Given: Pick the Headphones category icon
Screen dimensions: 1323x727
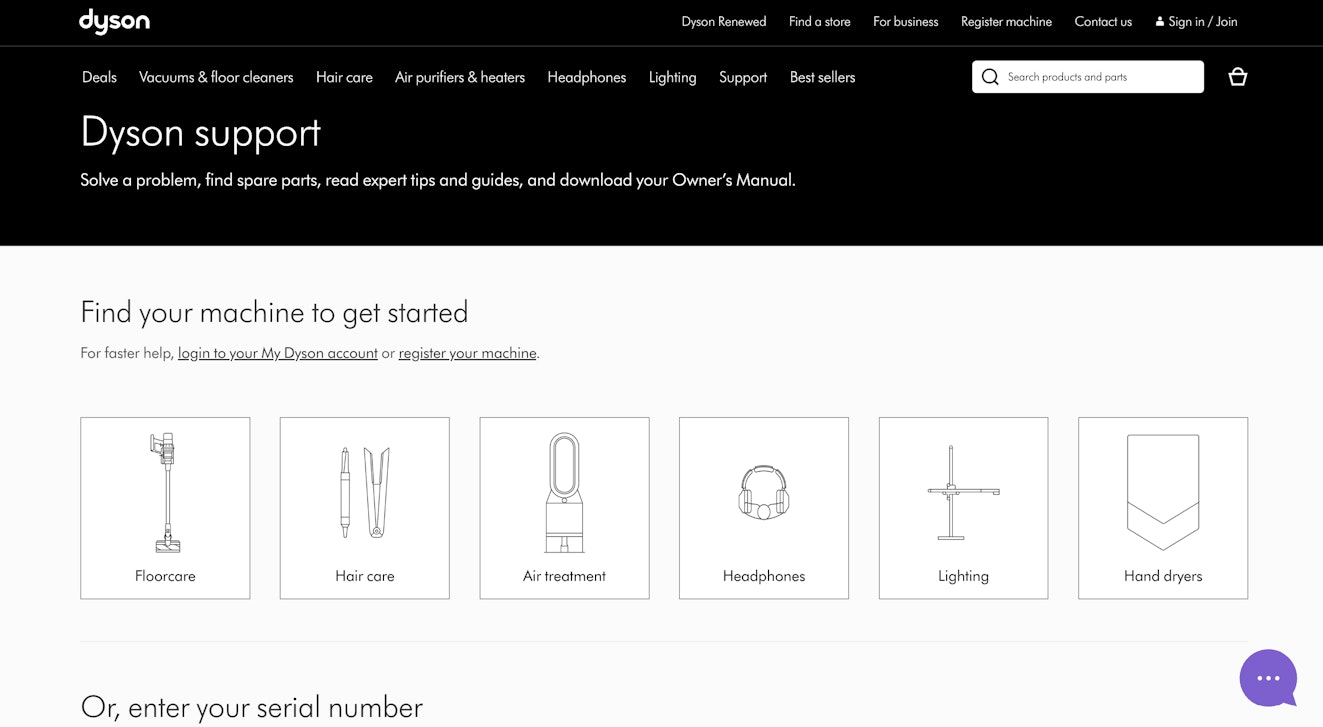Looking at the screenshot, I should 764,493.
